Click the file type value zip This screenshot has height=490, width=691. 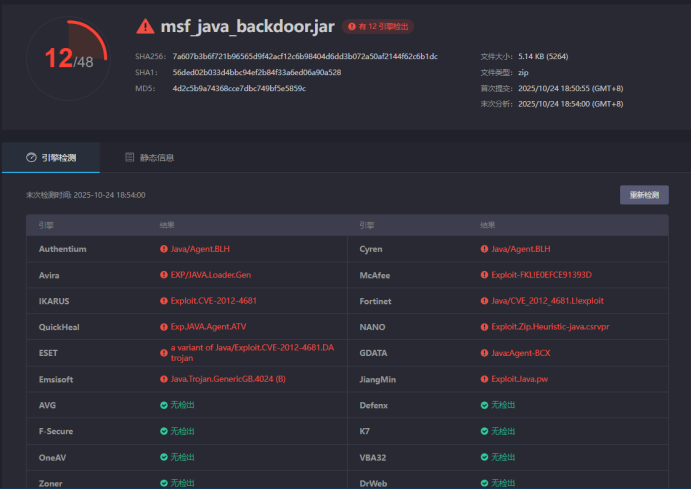[x=523, y=72]
